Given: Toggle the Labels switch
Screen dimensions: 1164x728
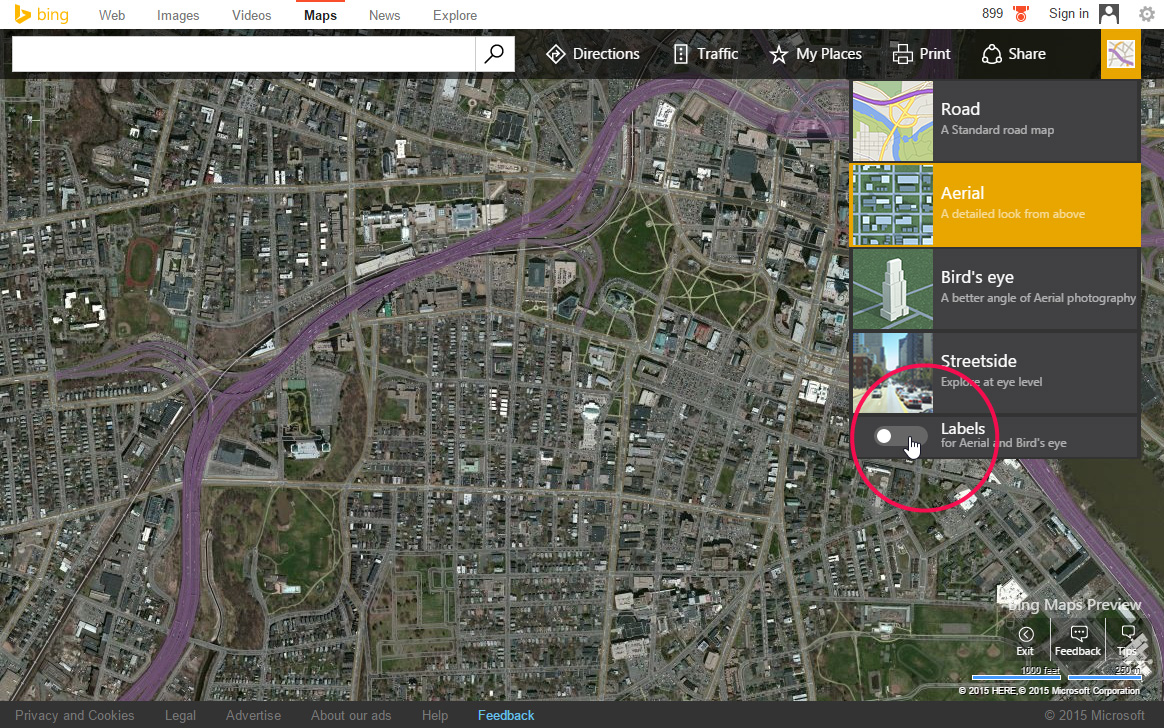Looking at the screenshot, I should pos(900,436).
